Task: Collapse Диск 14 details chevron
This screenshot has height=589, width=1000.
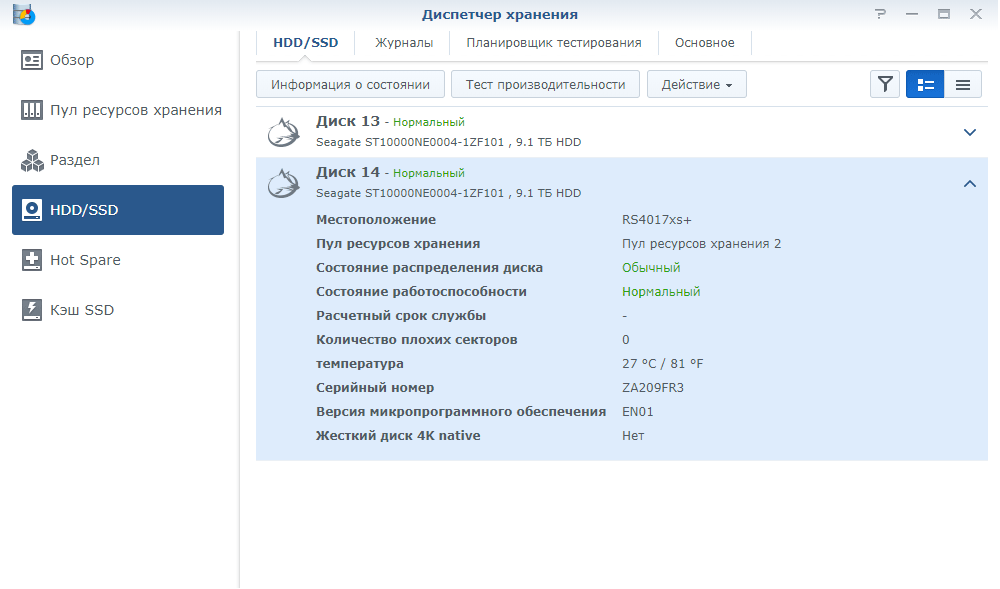Action: (969, 183)
